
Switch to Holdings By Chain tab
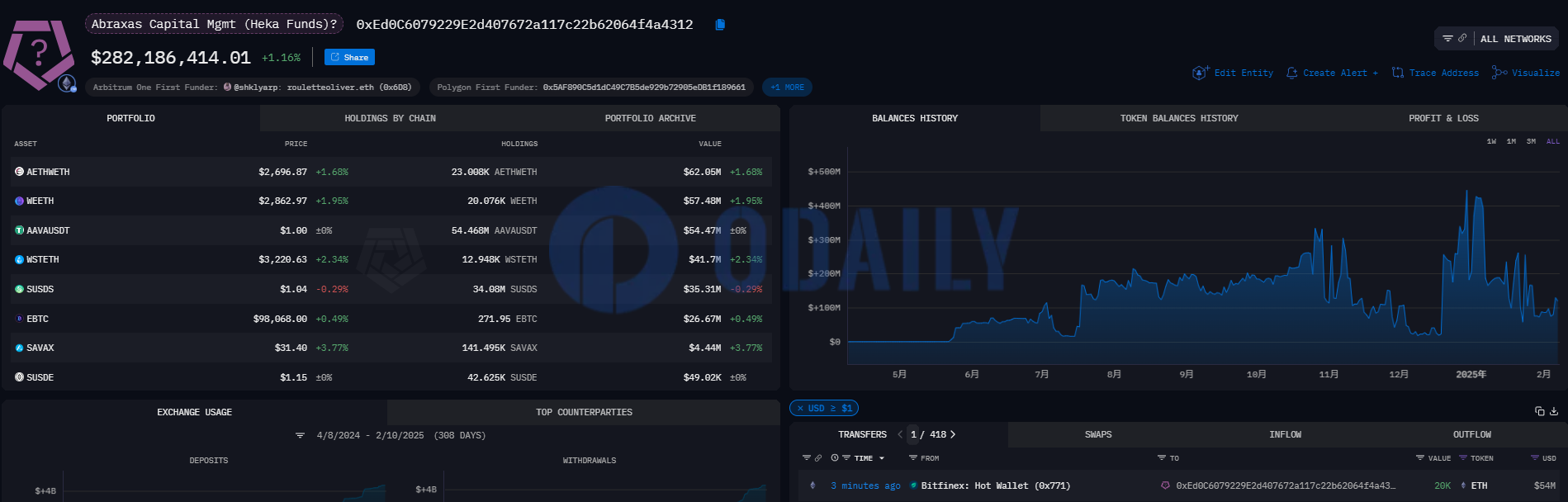pyautogui.click(x=390, y=118)
